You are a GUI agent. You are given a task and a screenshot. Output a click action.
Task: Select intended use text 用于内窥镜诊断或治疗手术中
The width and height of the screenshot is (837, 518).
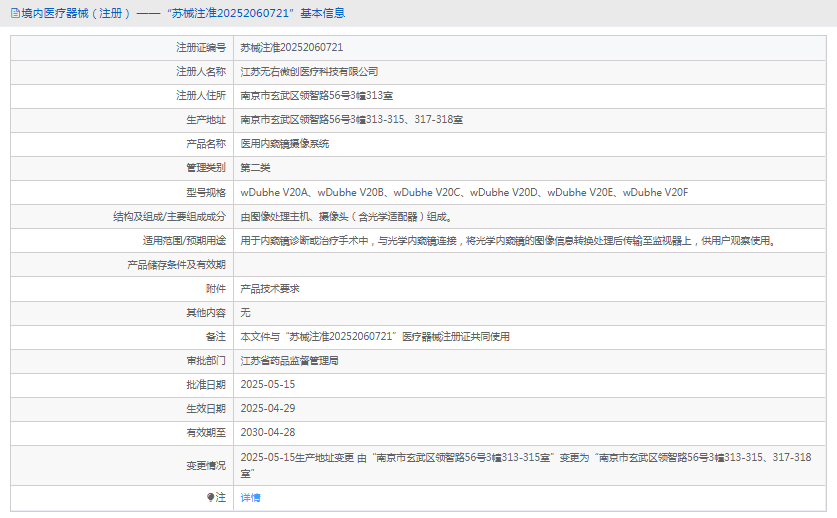pos(508,241)
